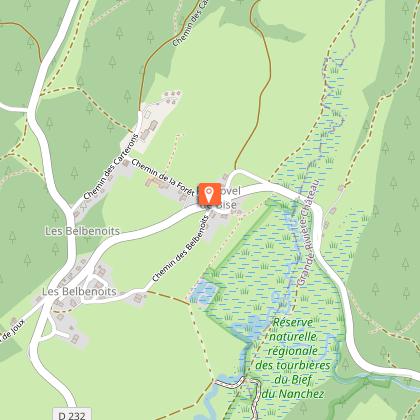Select the partially hidden label behind the pin
The height and width of the screenshot is (420, 420).
click(222, 198)
